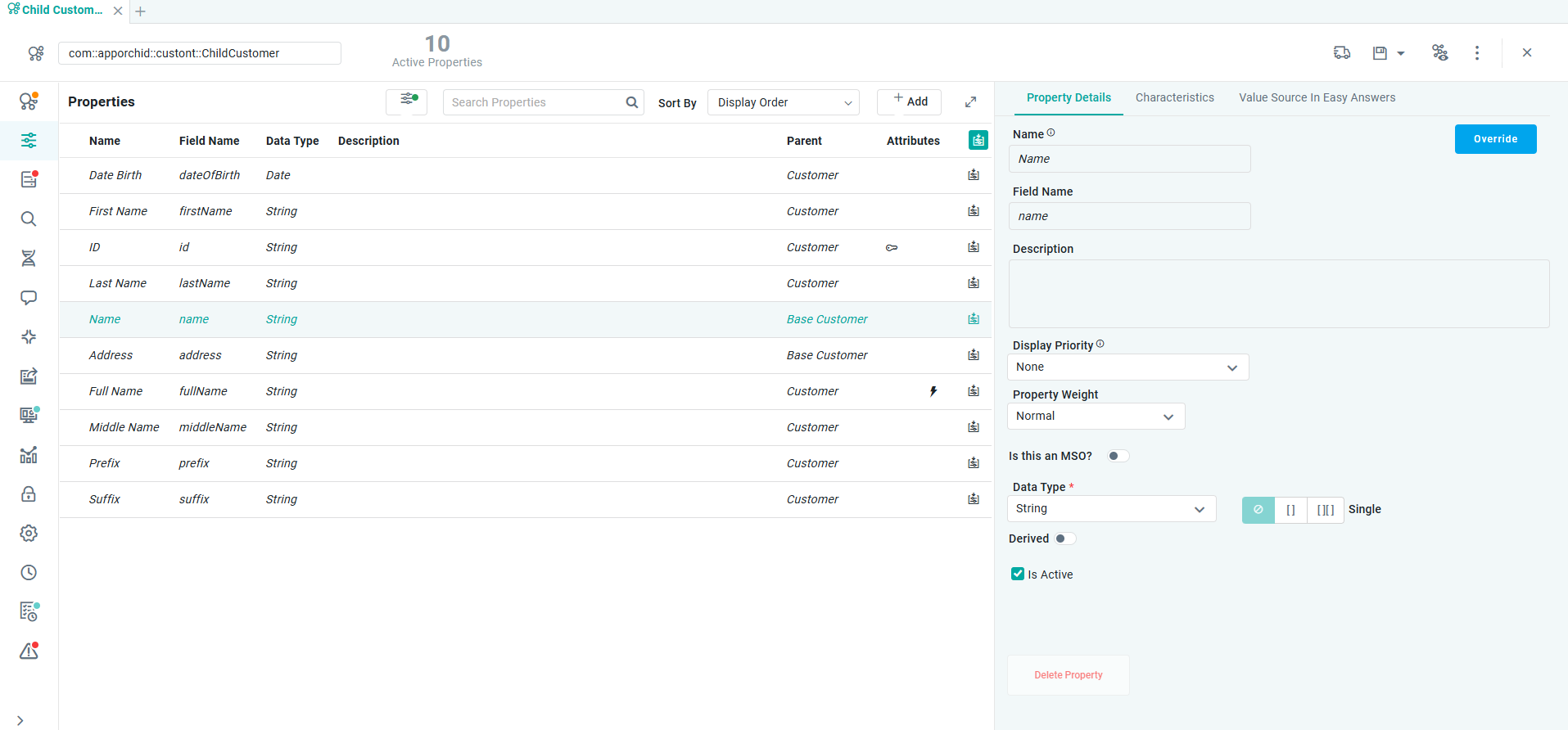Open the Sort By Display Order dropdown
Screen dimensions: 1568x730
783,102
